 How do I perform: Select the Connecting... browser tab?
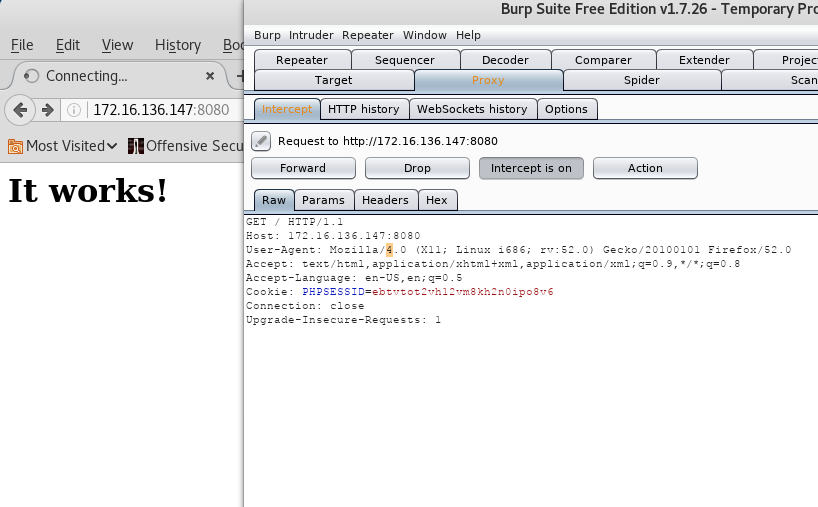coord(119,76)
